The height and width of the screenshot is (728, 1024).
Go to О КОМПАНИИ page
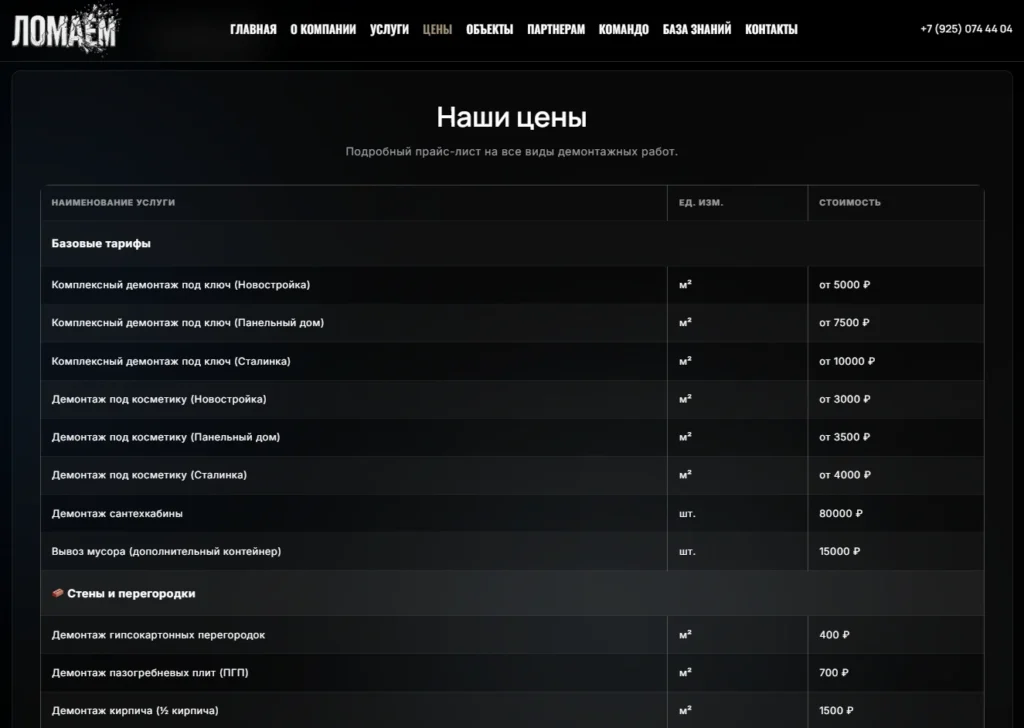[x=323, y=29]
